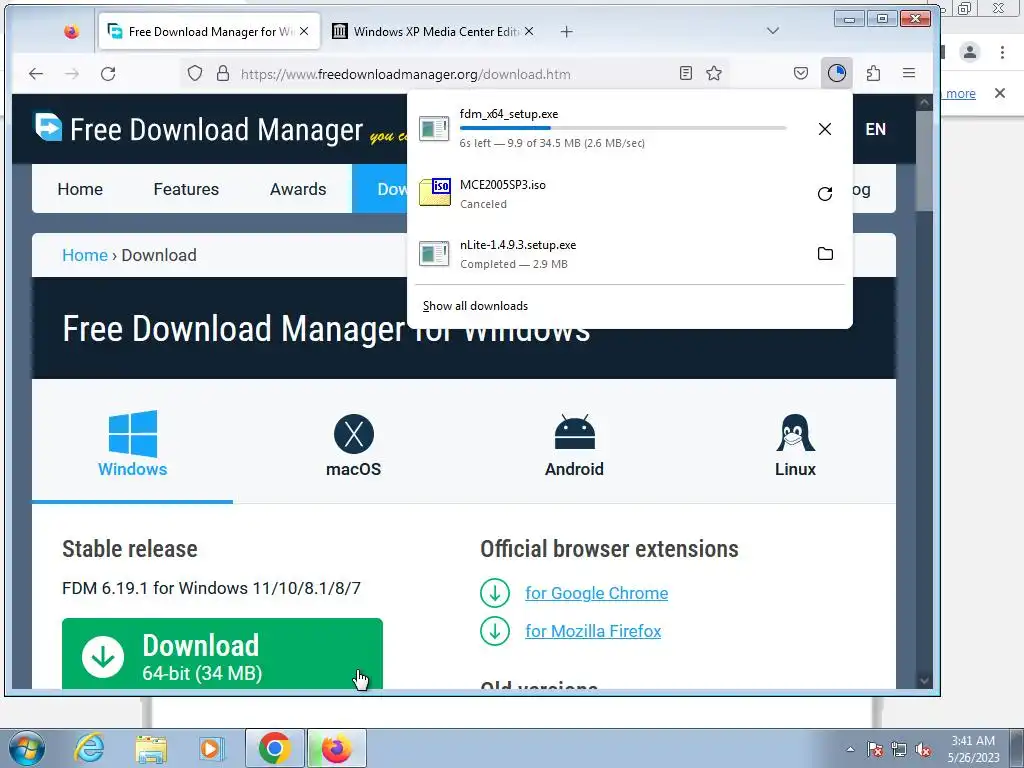The width and height of the screenshot is (1024, 768).
Task: Open the EN language selector
Action: [875, 129]
